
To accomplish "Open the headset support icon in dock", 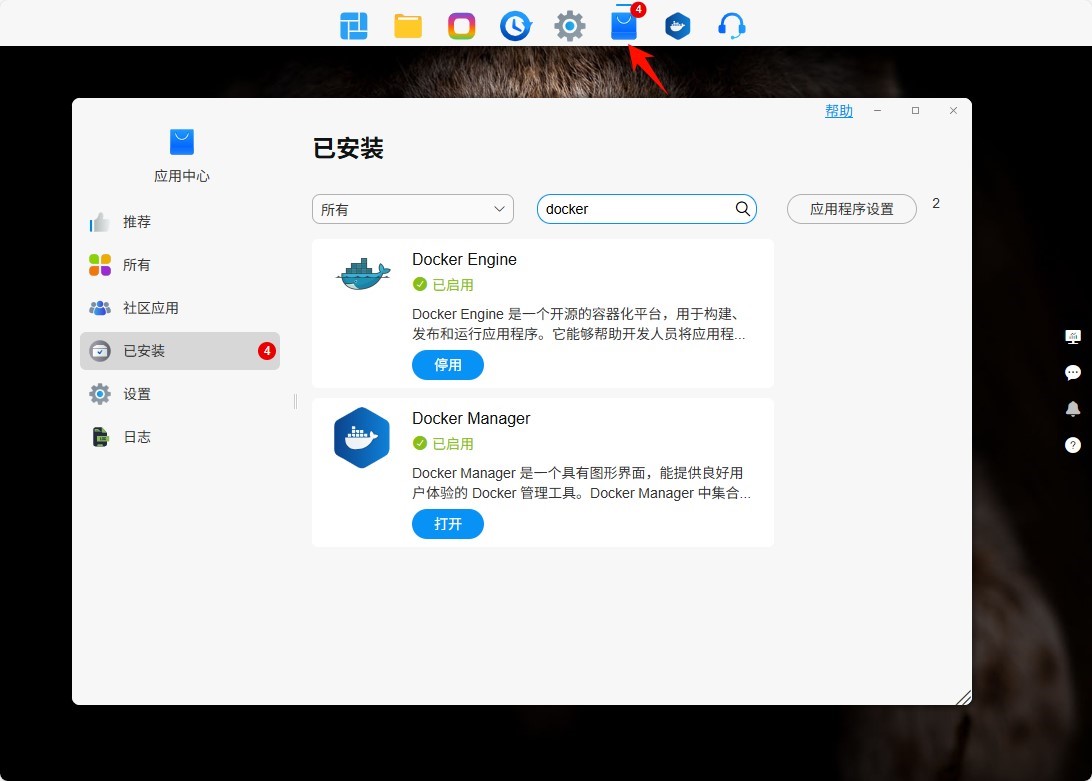I will 731,26.
